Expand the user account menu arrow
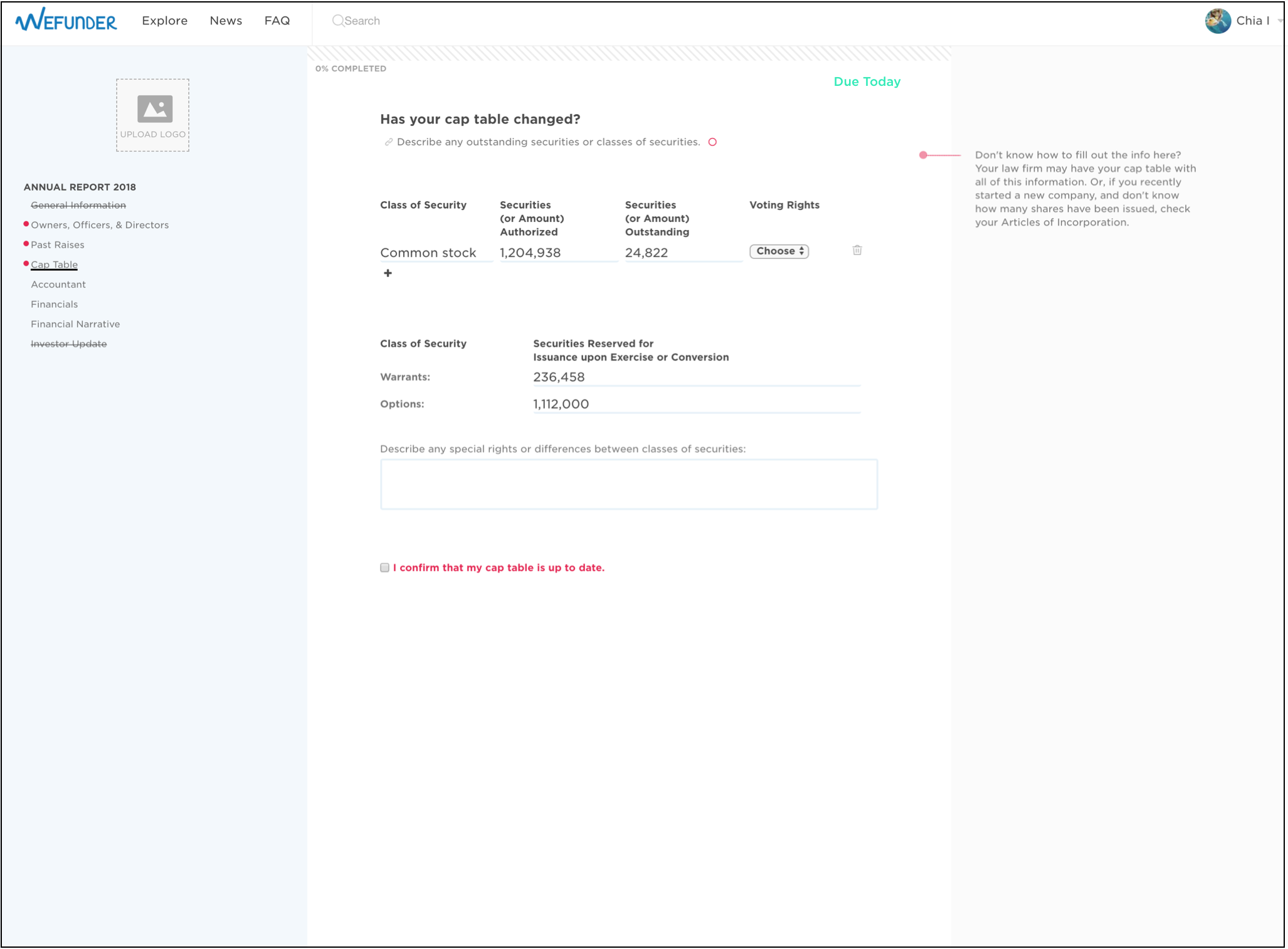This screenshot has height=949, width=1288. (x=1280, y=21)
